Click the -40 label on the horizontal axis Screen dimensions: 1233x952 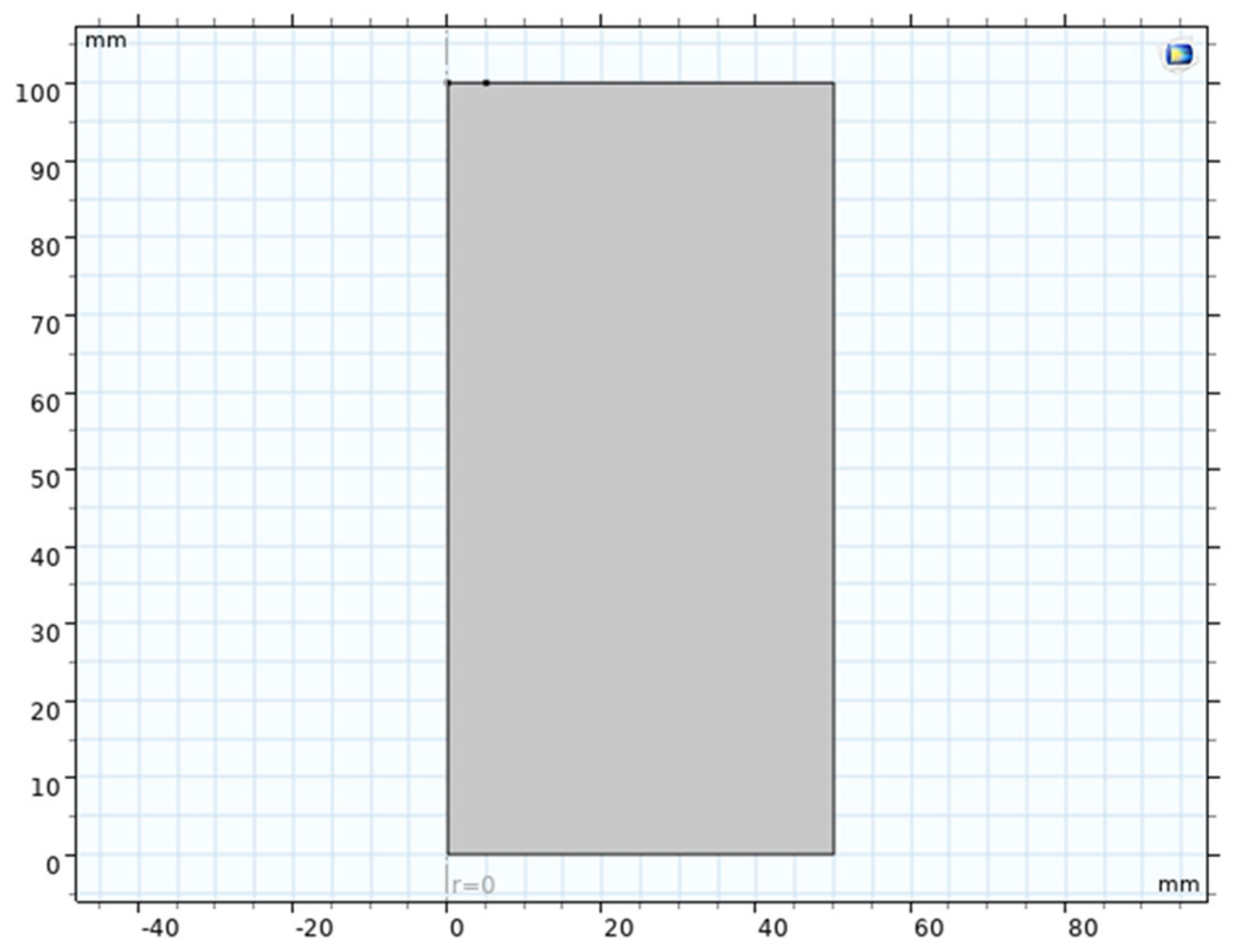tap(160, 927)
